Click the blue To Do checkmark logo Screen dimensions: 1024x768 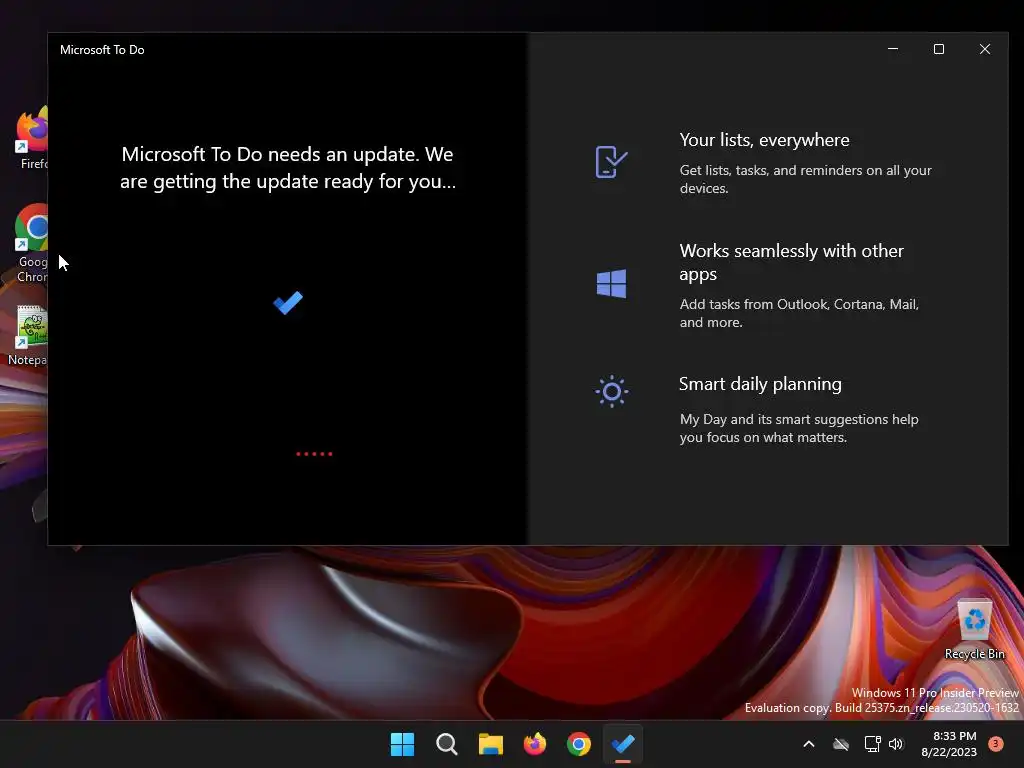click(288, 302)
